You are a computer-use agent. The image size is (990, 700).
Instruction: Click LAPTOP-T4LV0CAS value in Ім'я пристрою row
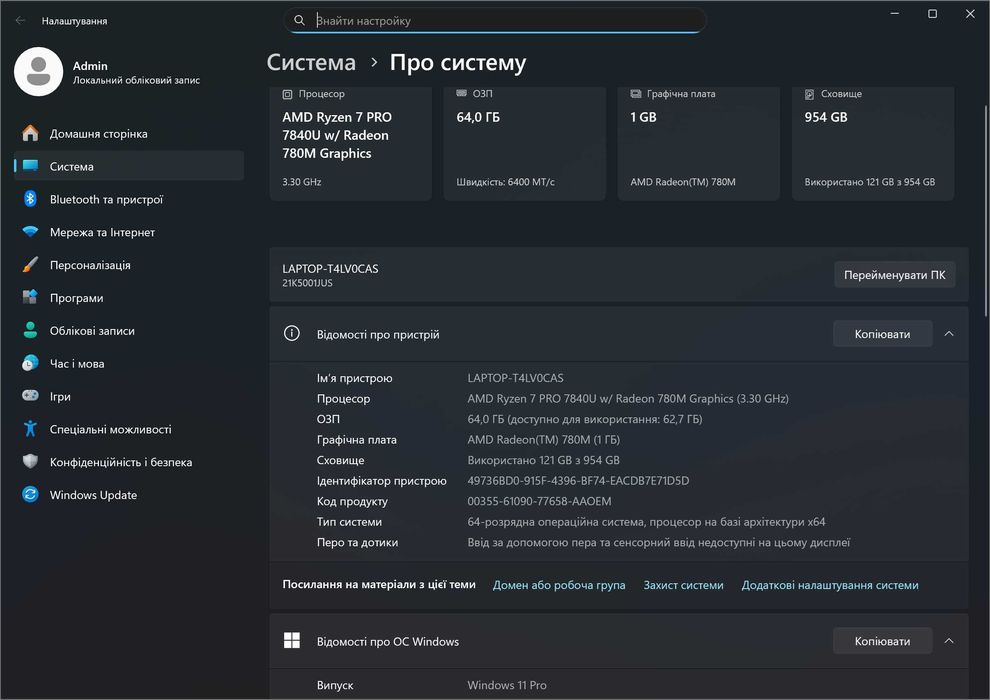tap(515, 377)
